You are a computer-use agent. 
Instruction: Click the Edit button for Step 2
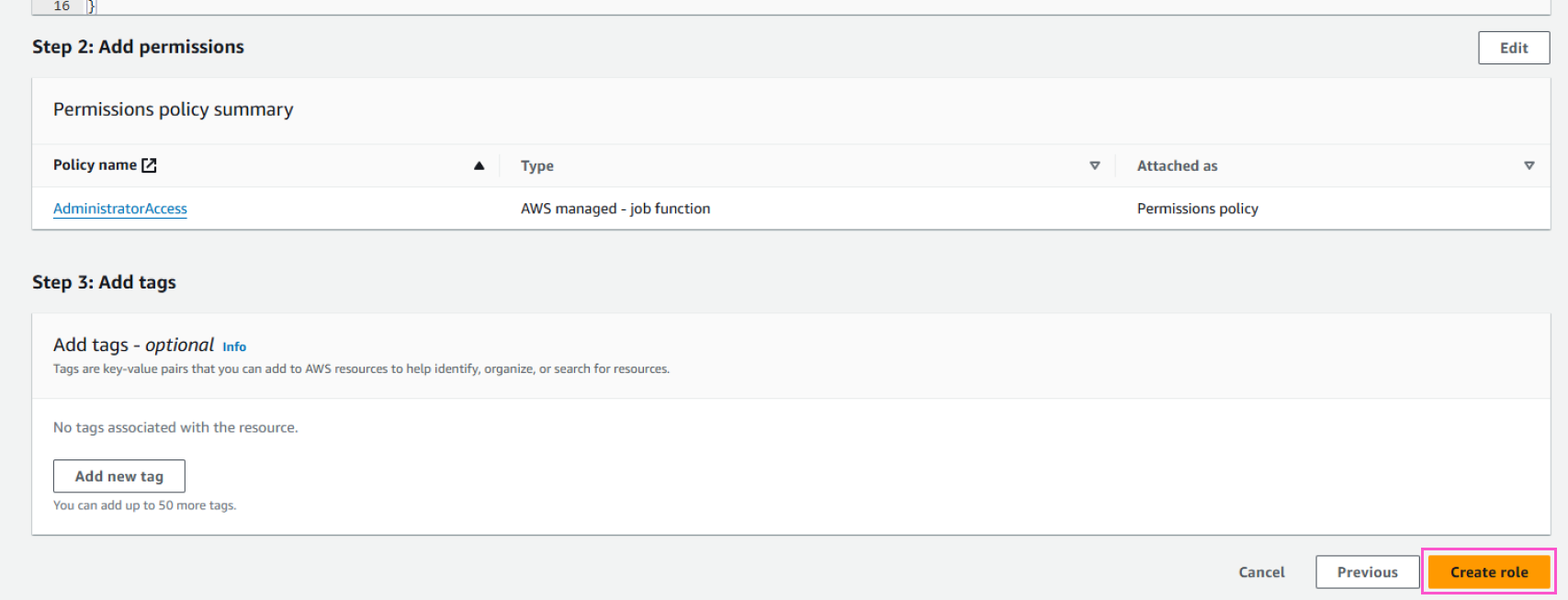[1514, 48]
